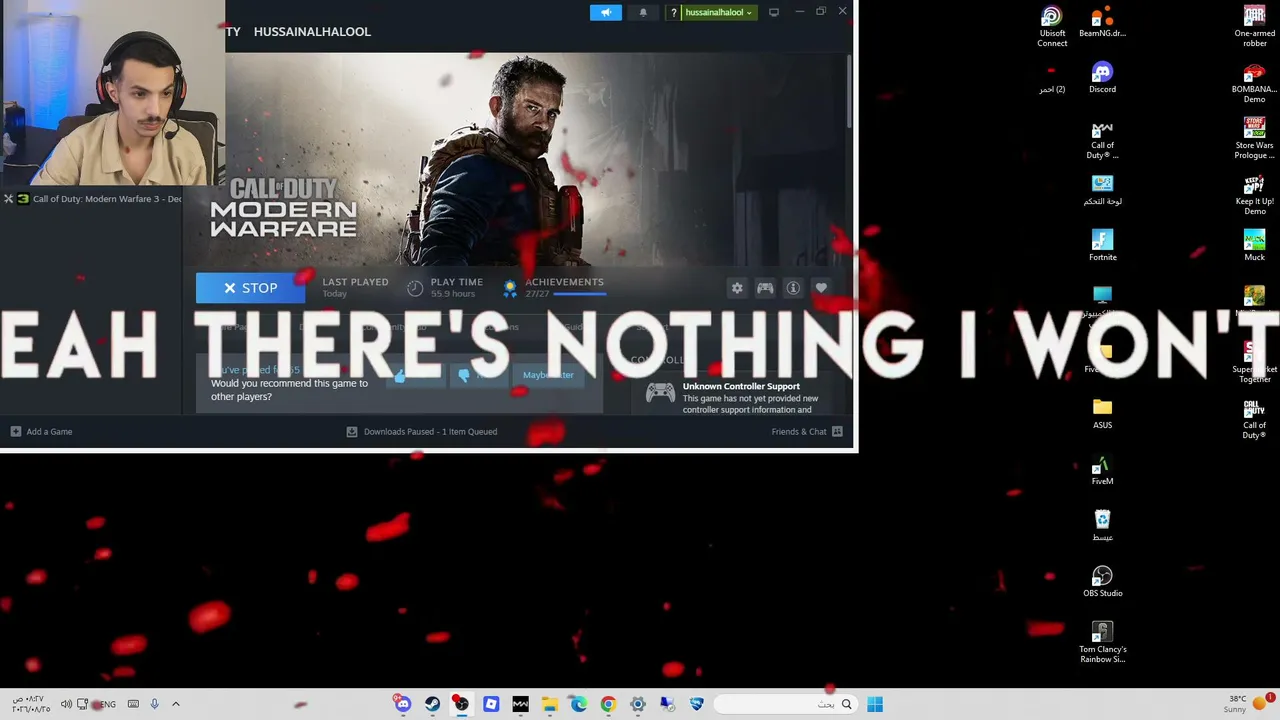
Task: Open Fortnite desktop shortcut
Action: click(x=1102, y=246)
